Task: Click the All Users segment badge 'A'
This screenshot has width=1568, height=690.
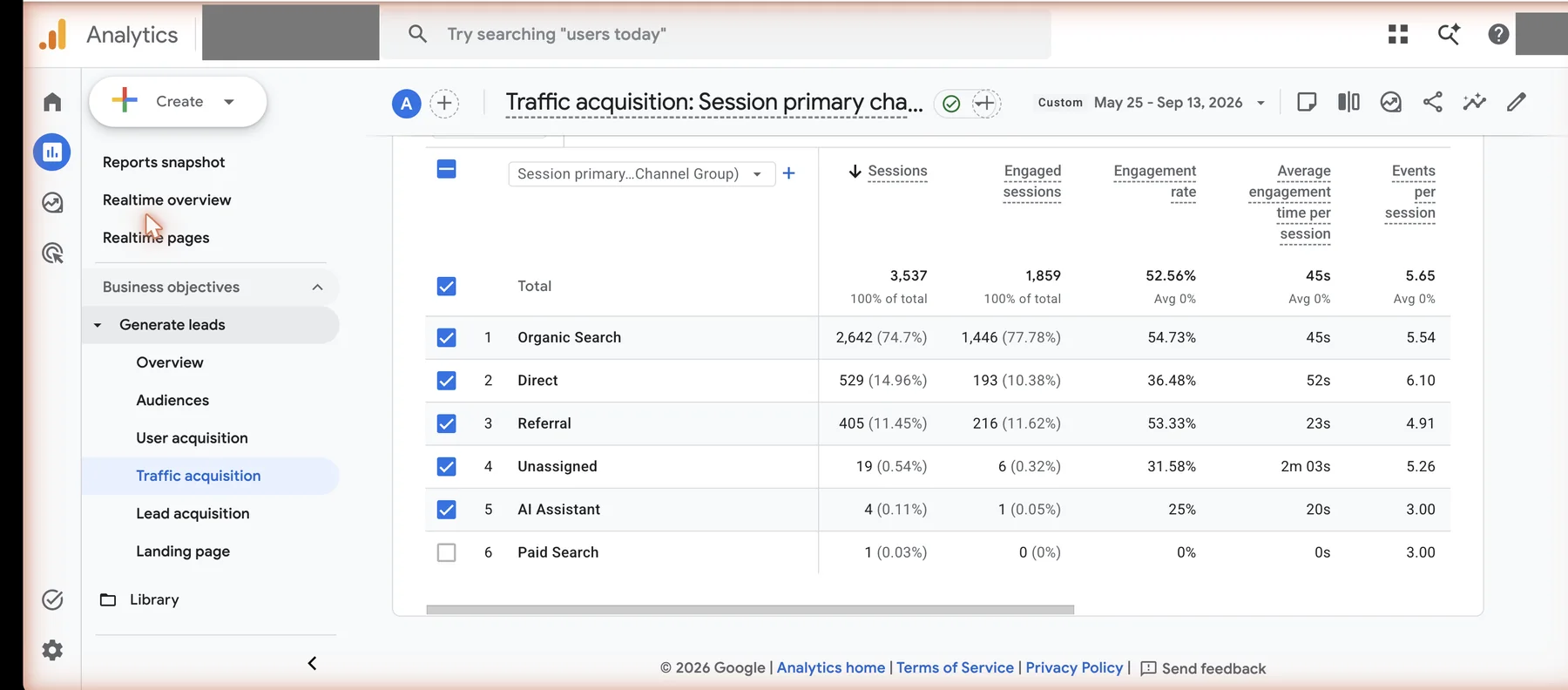Action: [406, 103]
